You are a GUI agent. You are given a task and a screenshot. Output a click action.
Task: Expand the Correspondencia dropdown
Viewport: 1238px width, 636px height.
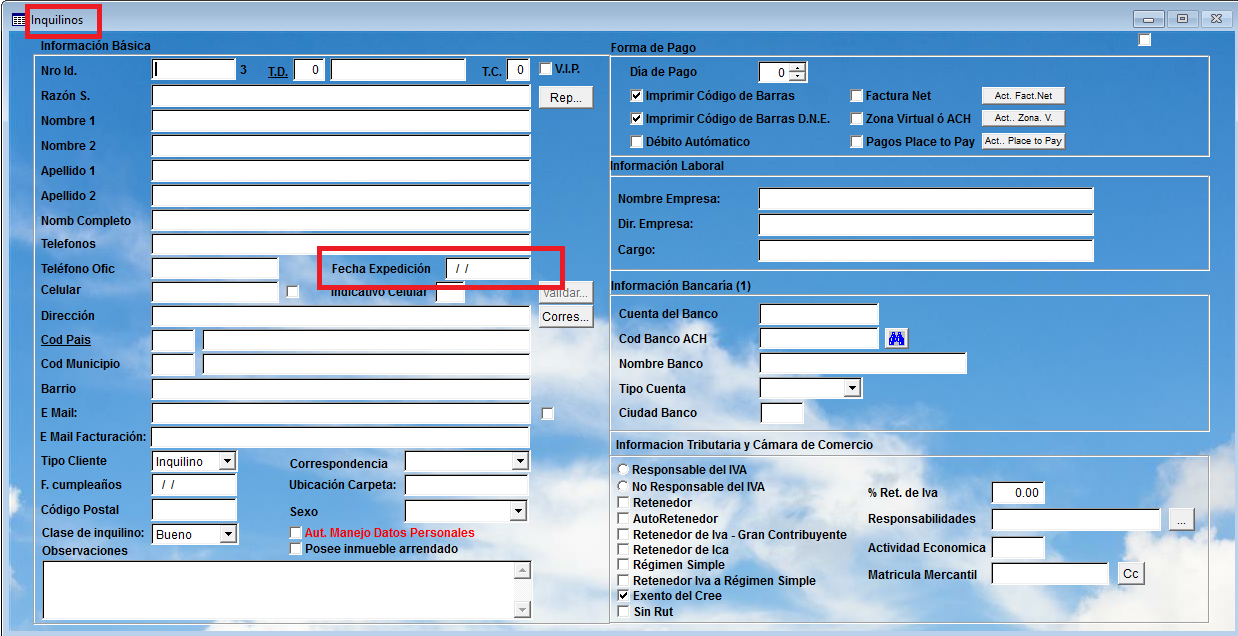(519, 461)
